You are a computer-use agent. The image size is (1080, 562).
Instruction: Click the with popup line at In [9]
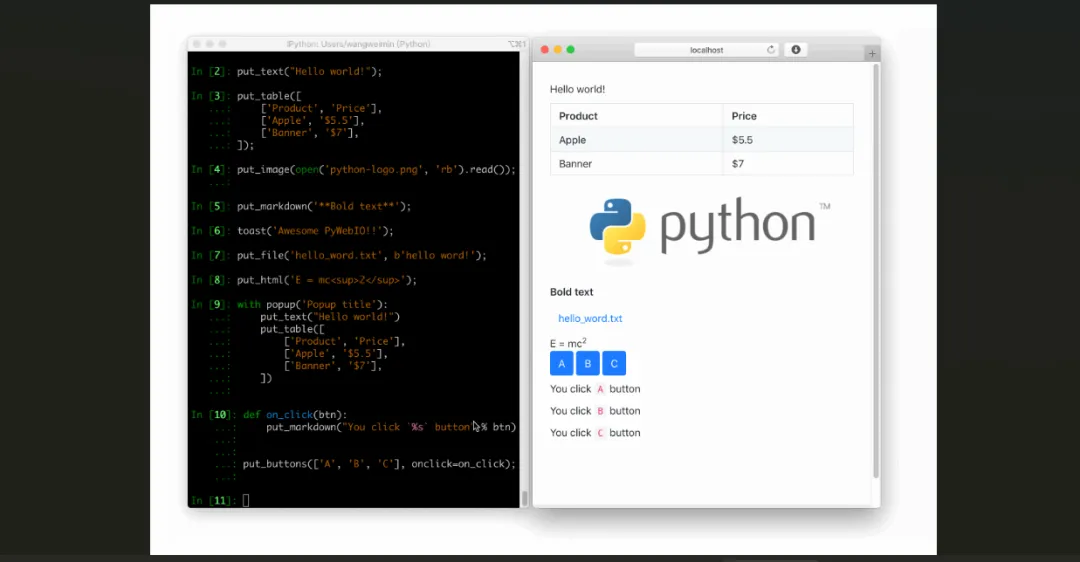click(312, 304)
